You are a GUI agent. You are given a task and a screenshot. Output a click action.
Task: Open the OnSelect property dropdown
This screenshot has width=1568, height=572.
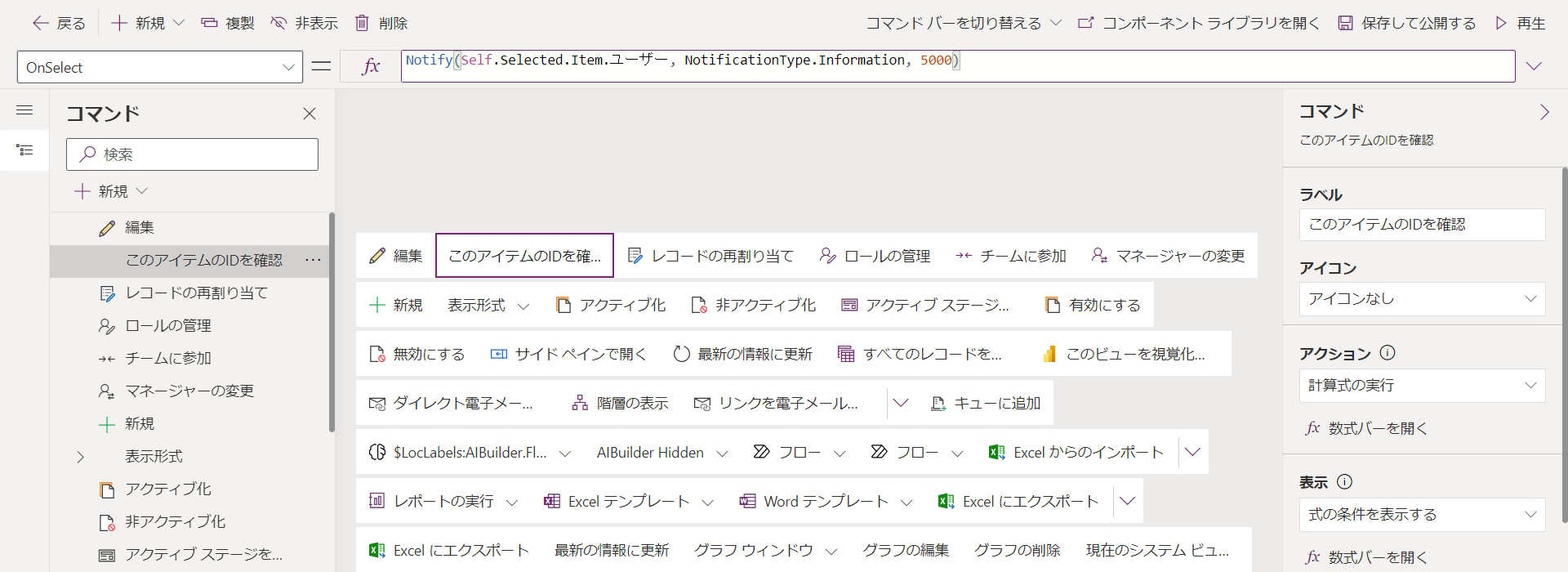288,67
